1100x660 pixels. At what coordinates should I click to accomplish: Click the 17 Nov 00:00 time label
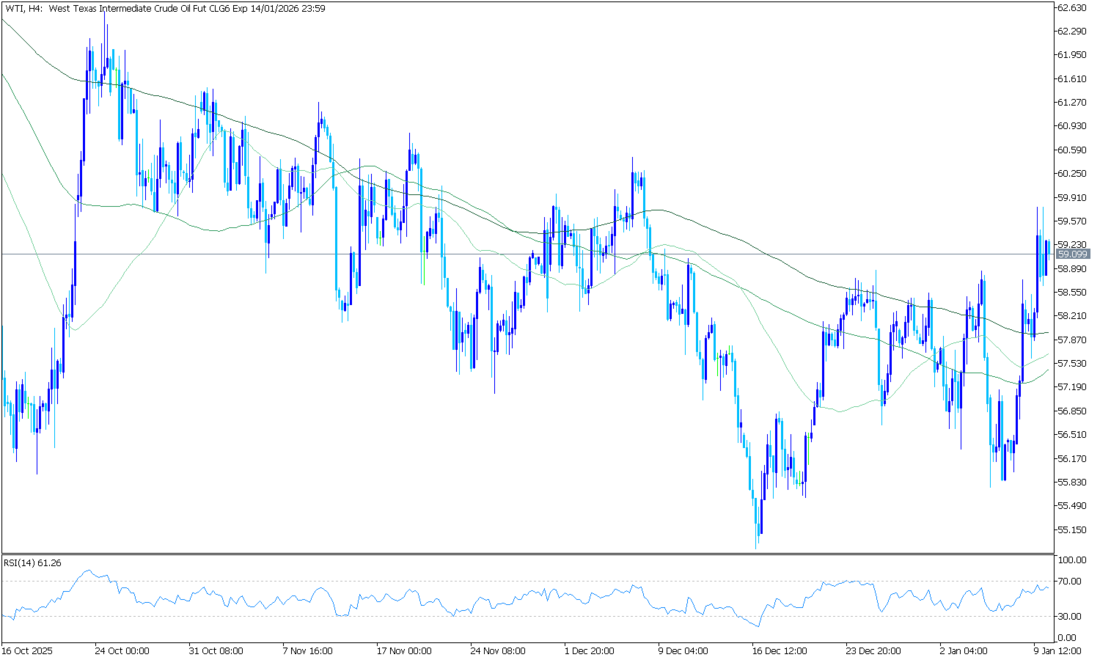click(x=404, y=650)
